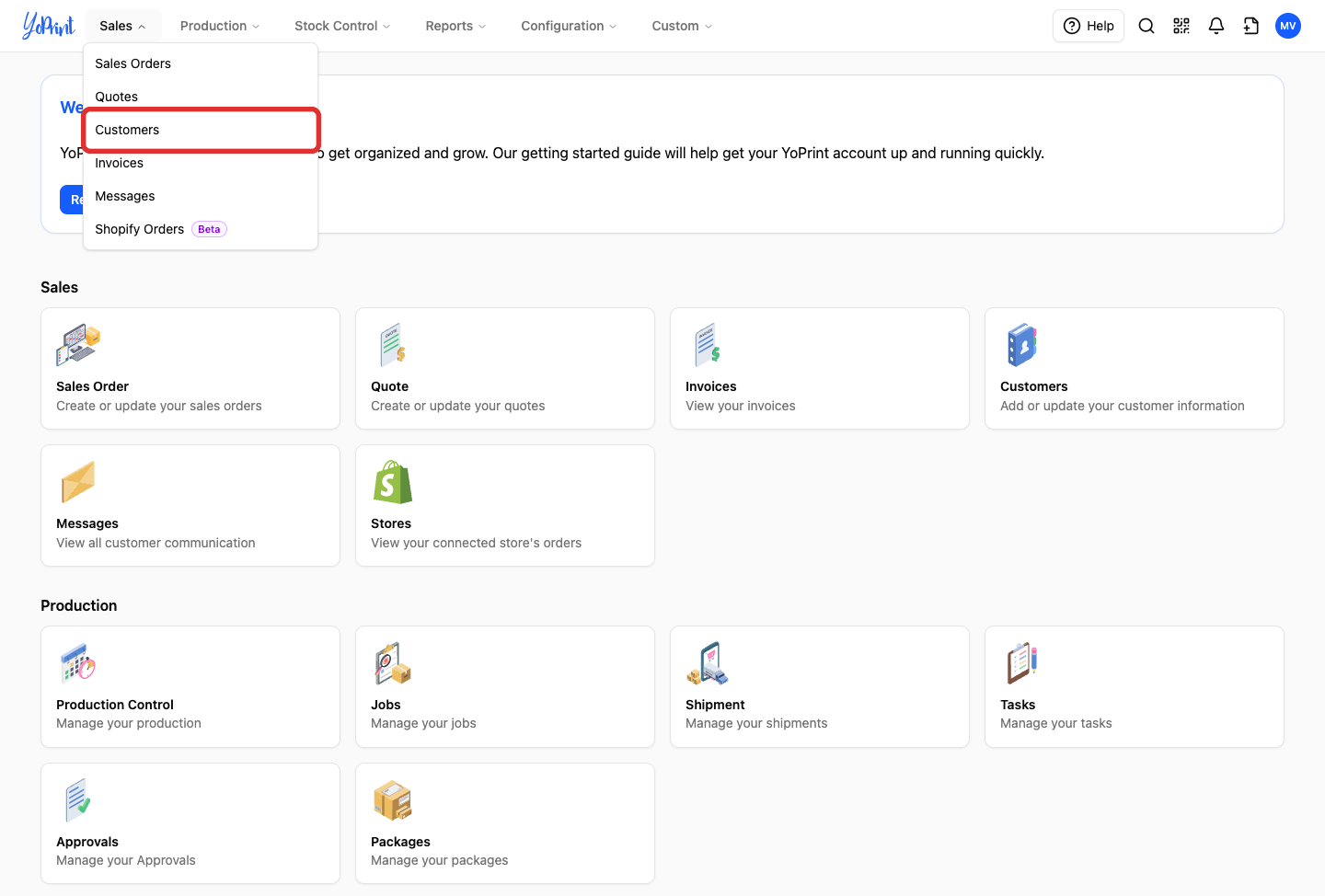This screenshot has height=896, width=1325.
Task: Expand the Configuration dropdown menu
Action: (x=569, y=26)
